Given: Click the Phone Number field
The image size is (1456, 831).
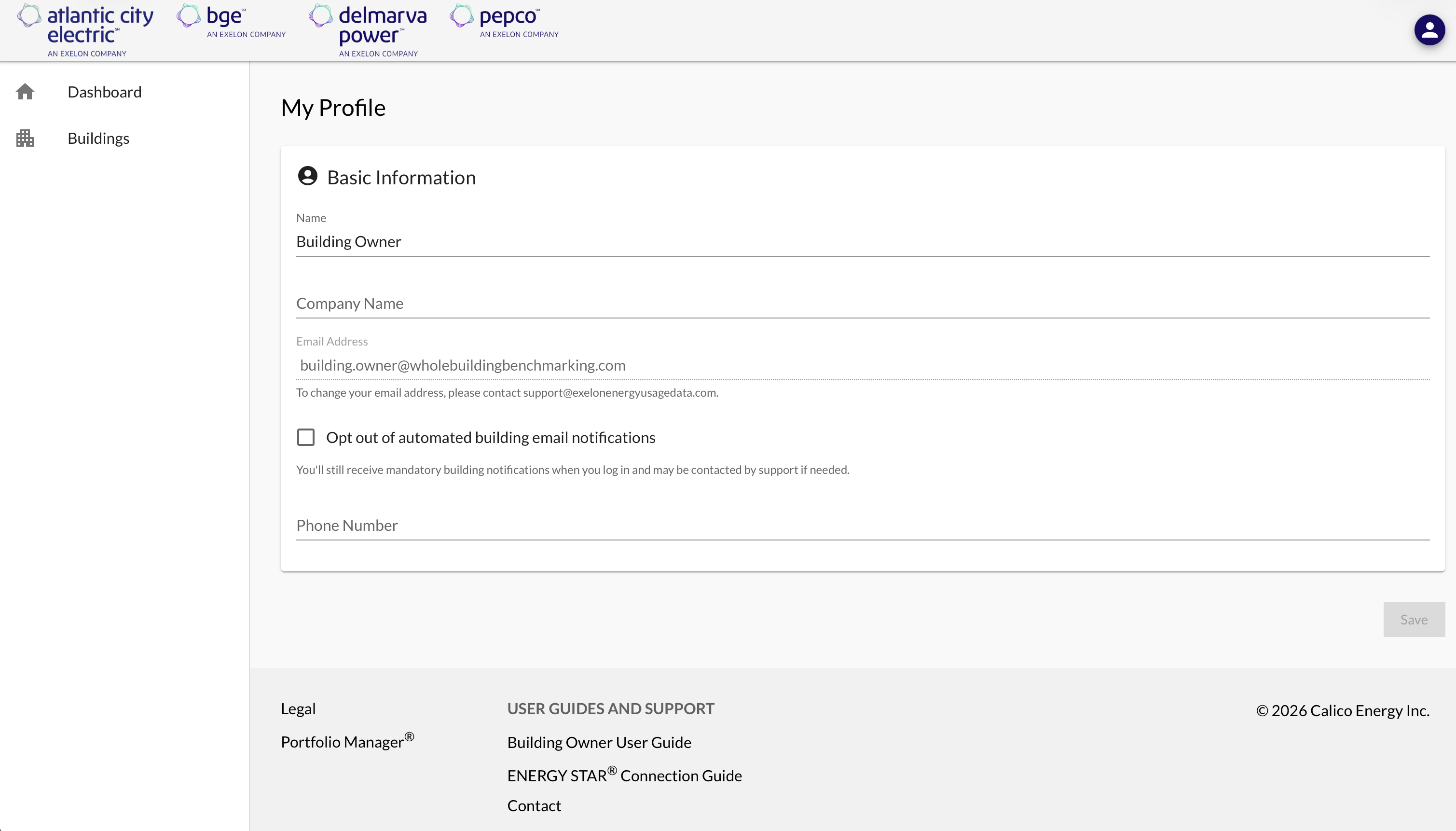Looking at the screenshot, I should [862, 525].
